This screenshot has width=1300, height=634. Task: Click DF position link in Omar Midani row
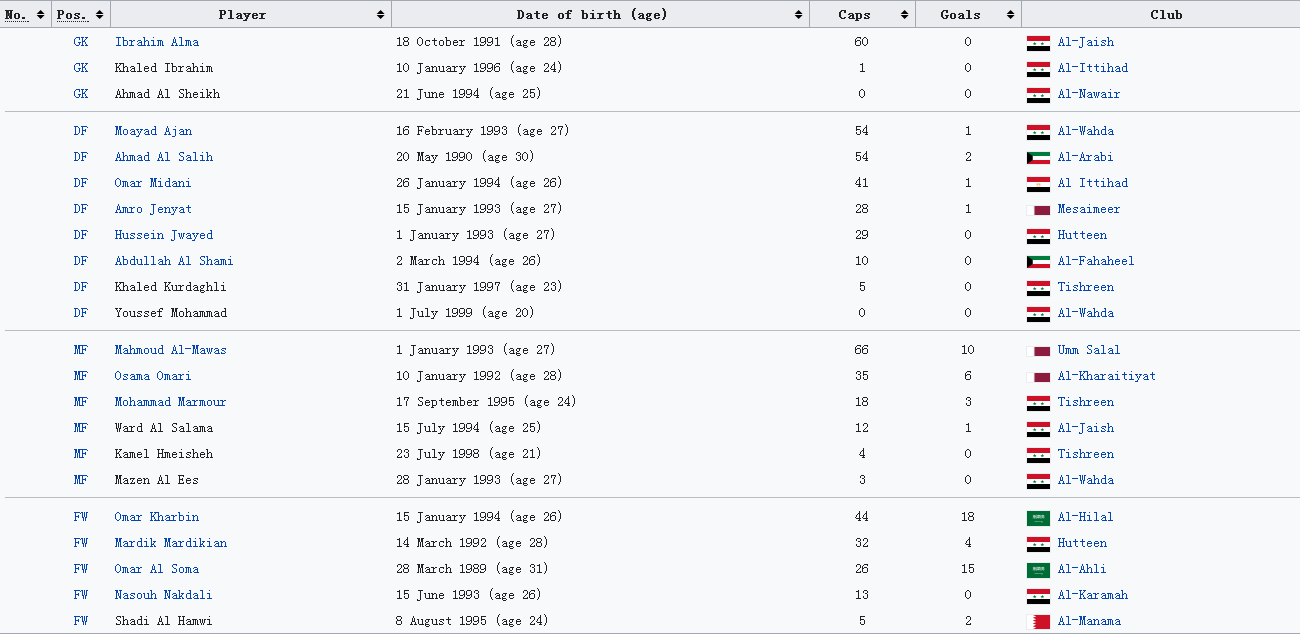[81, 183]
